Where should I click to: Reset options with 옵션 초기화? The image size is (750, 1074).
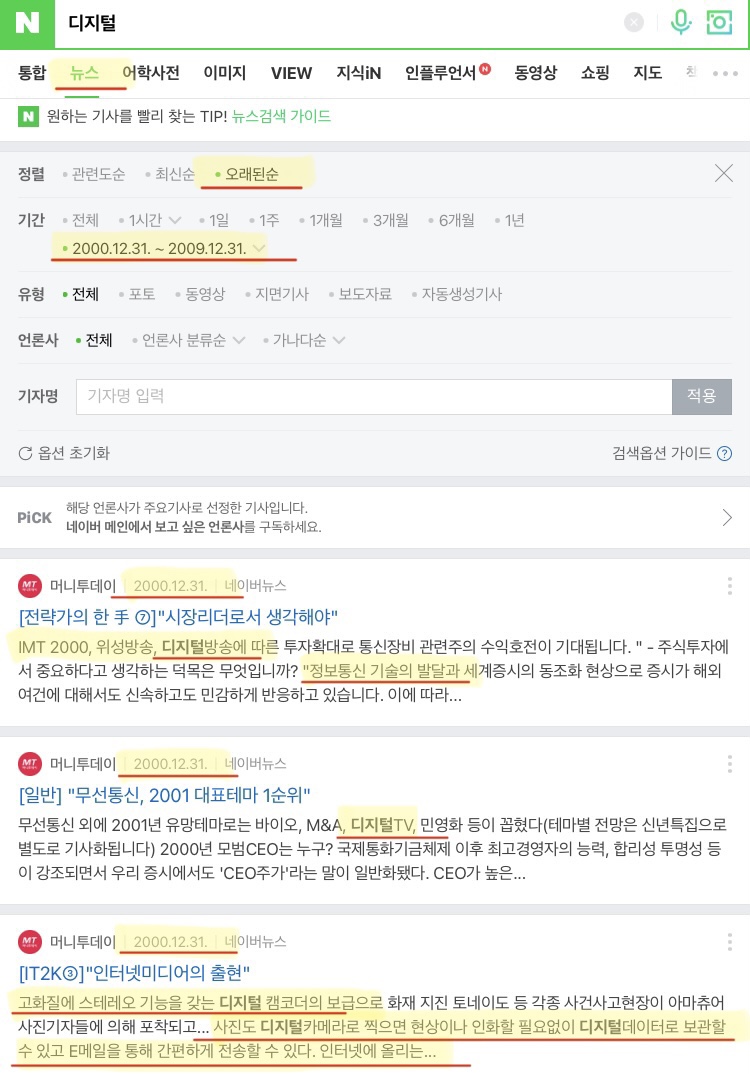[64, 453]
